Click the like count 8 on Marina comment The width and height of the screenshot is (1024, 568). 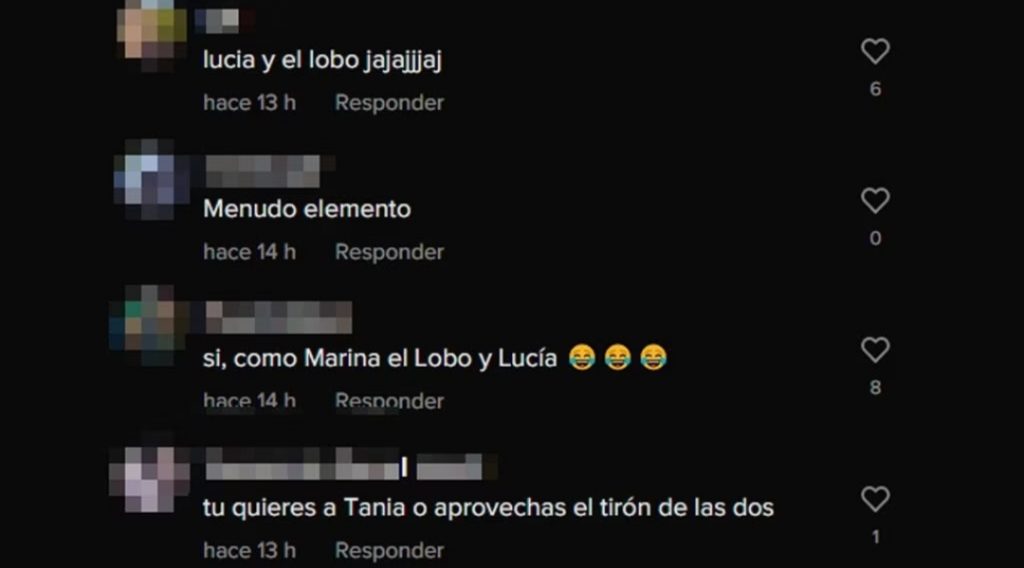pyautogui.click(x=875, y=388)
